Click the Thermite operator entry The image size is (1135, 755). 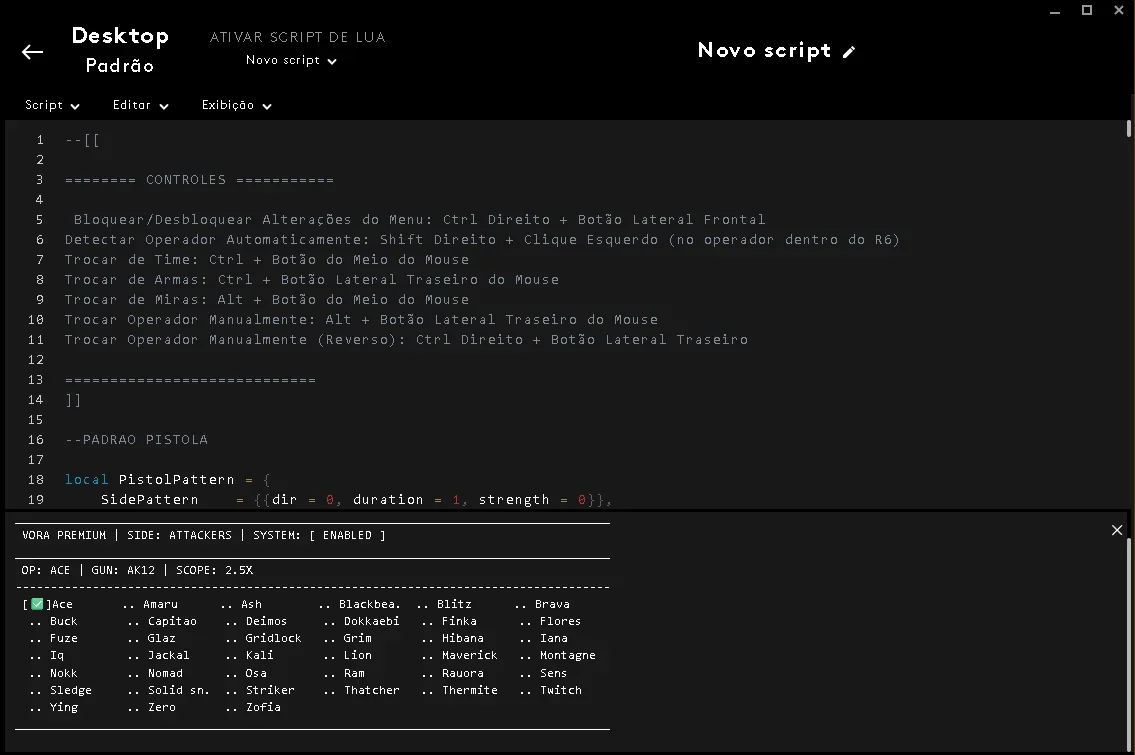[x=470, y=690]
